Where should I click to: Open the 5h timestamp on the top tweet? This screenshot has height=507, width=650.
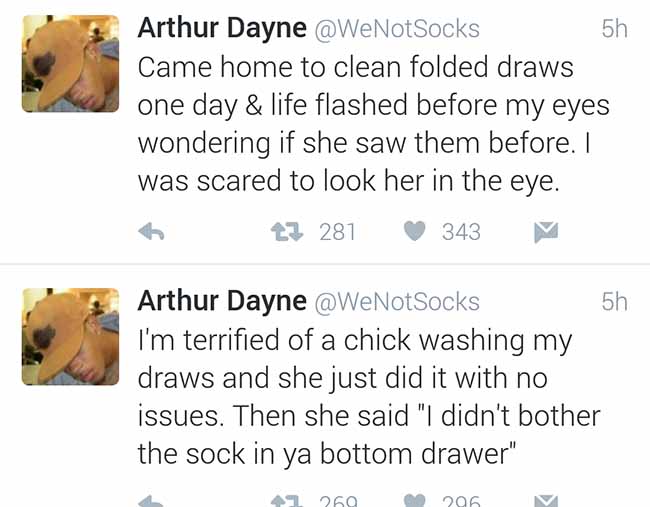[x=614, y=29]
